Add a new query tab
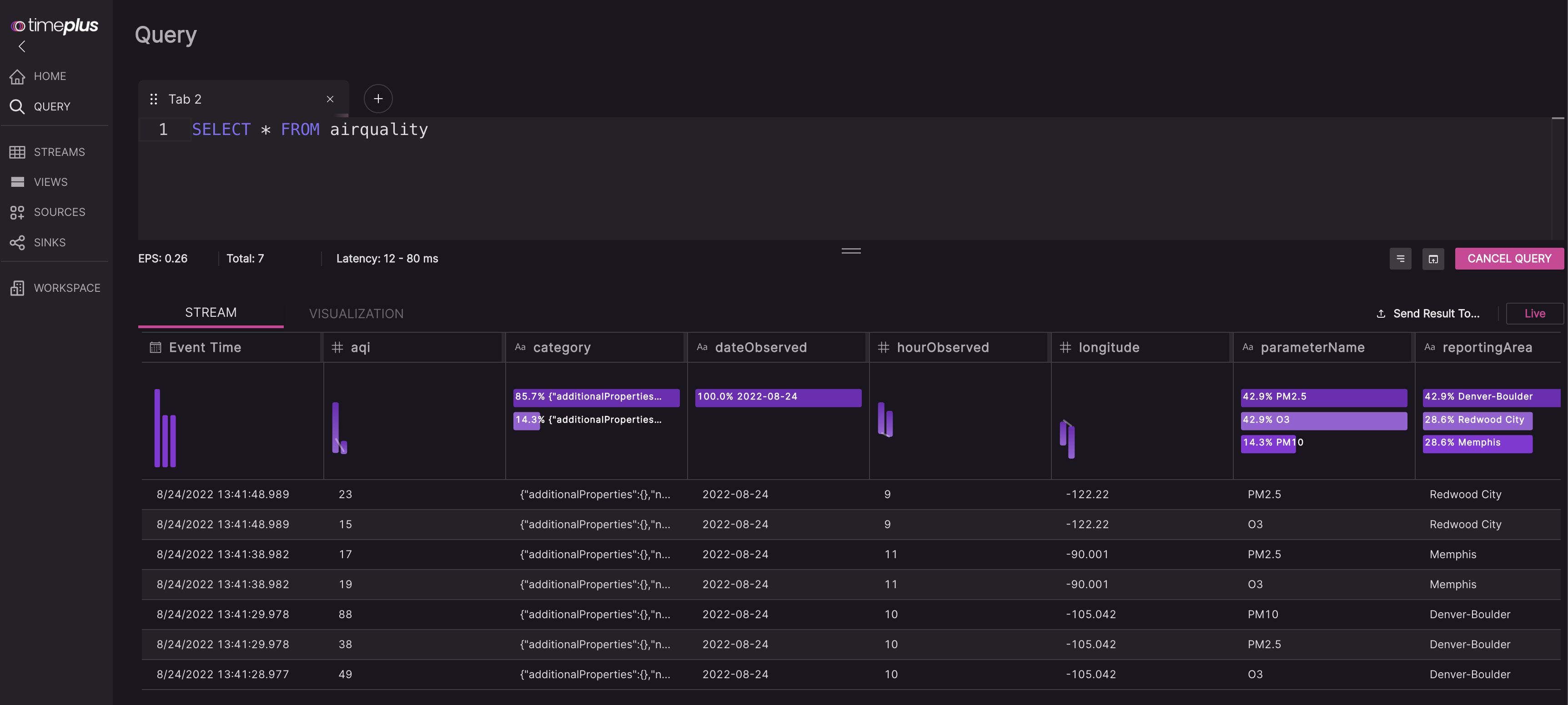 (378, 99)
